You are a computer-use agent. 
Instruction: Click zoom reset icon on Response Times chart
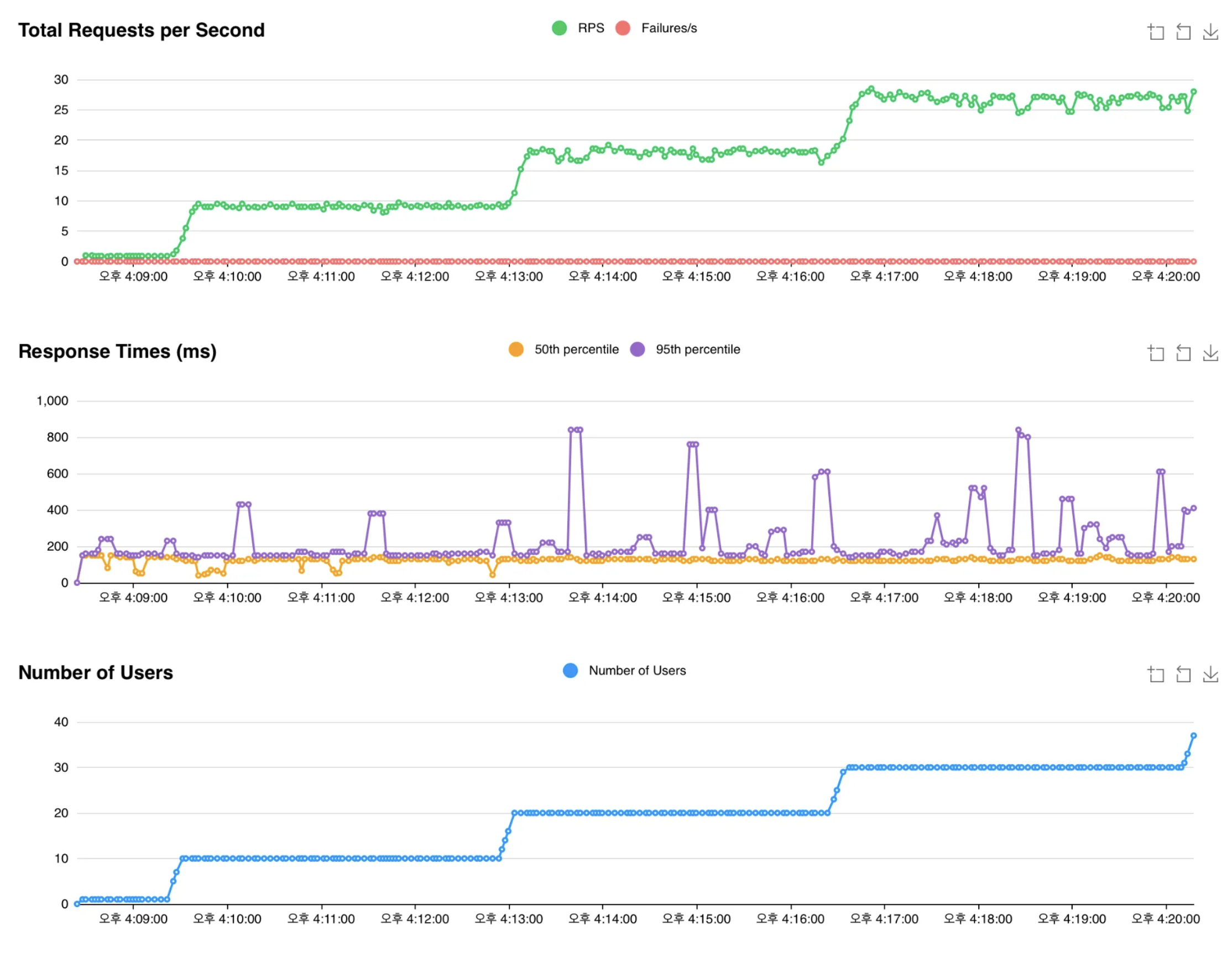tap(1183, 353)
